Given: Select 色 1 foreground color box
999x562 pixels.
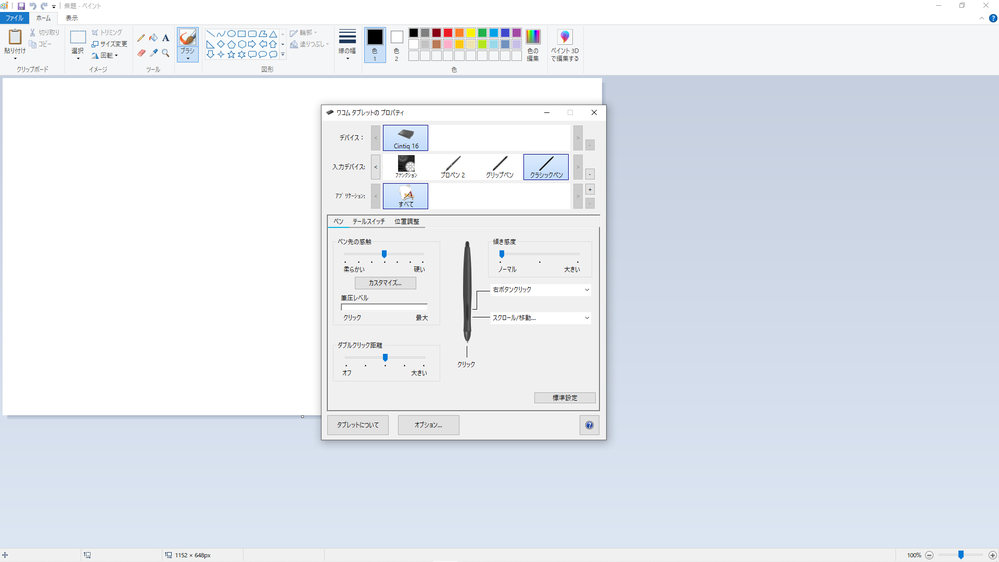Looking at the screenshot, I should pyautogui.click(x=375, y=45).
